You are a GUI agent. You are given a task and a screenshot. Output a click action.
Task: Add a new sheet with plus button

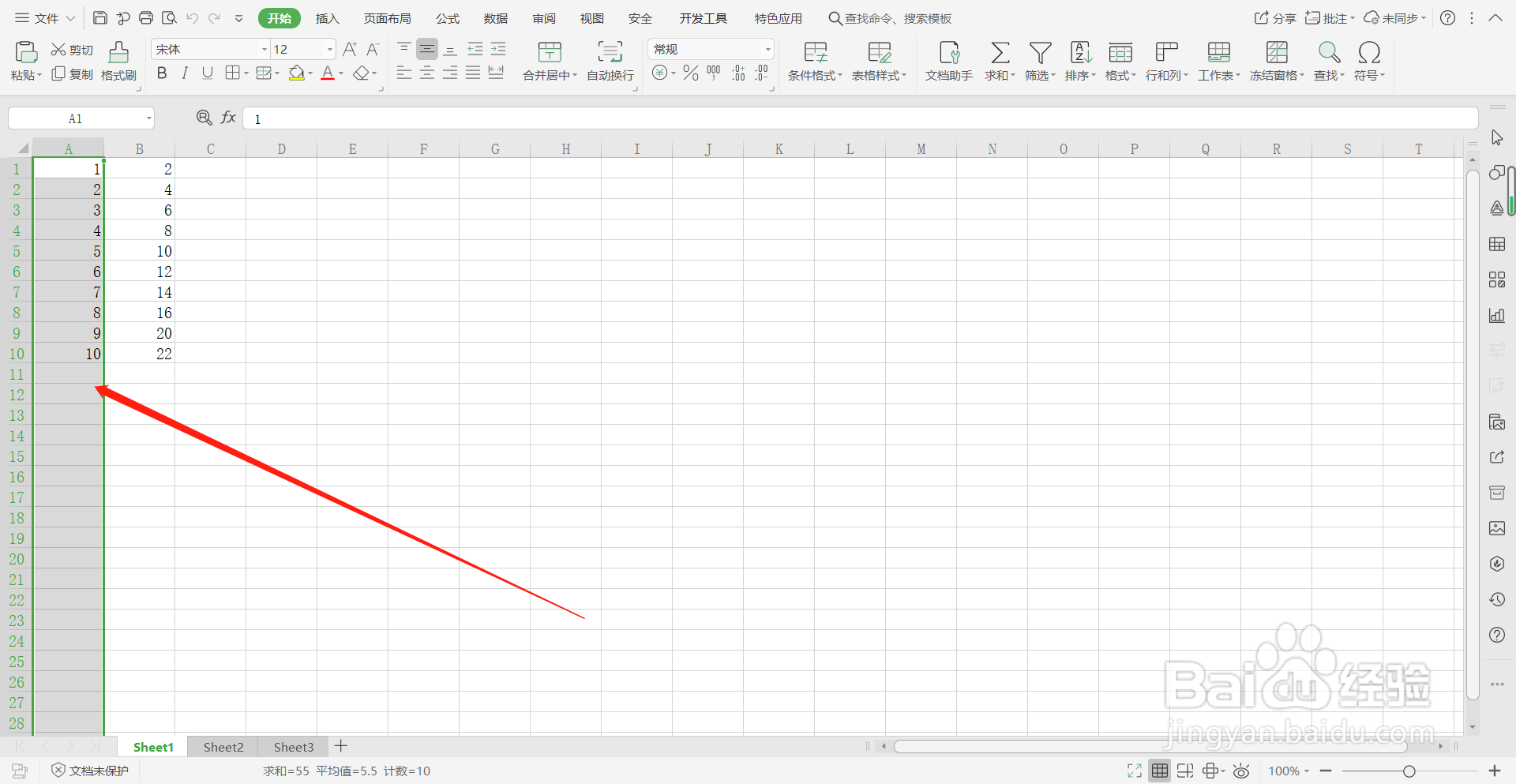click(x=341, y=746)
